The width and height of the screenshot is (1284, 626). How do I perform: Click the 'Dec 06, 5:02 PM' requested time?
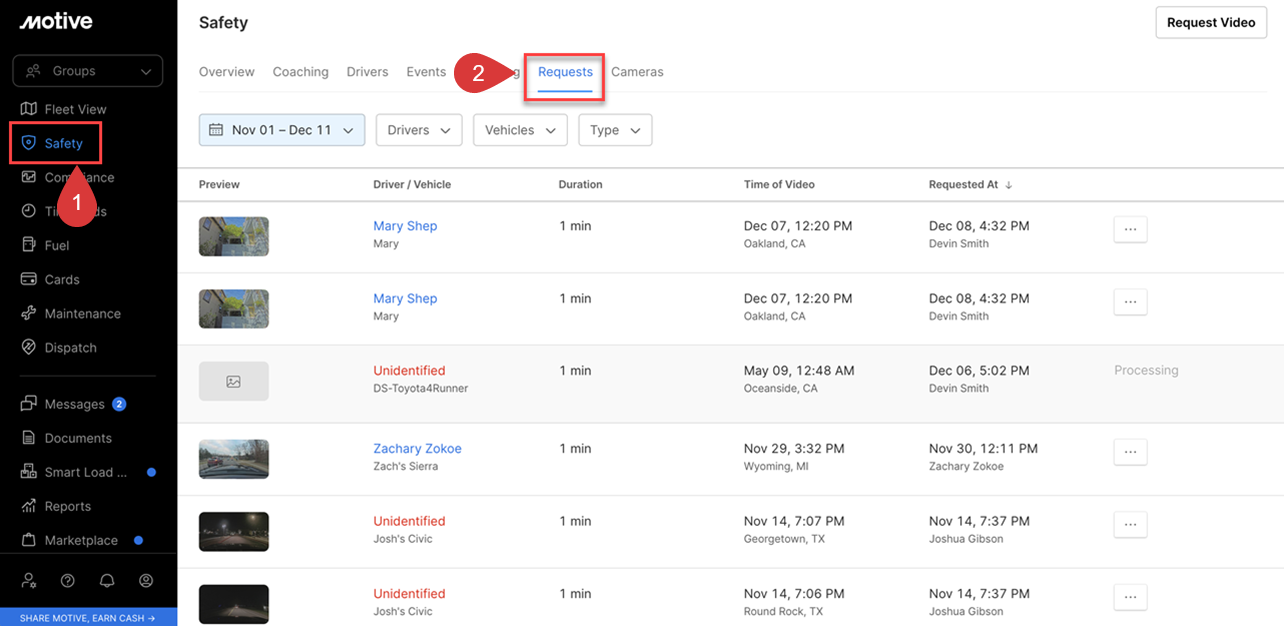979,371
